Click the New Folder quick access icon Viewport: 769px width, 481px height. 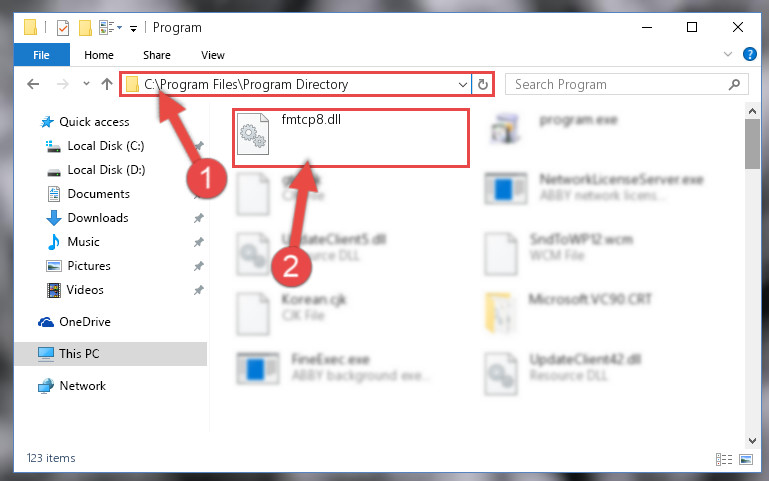85,28
